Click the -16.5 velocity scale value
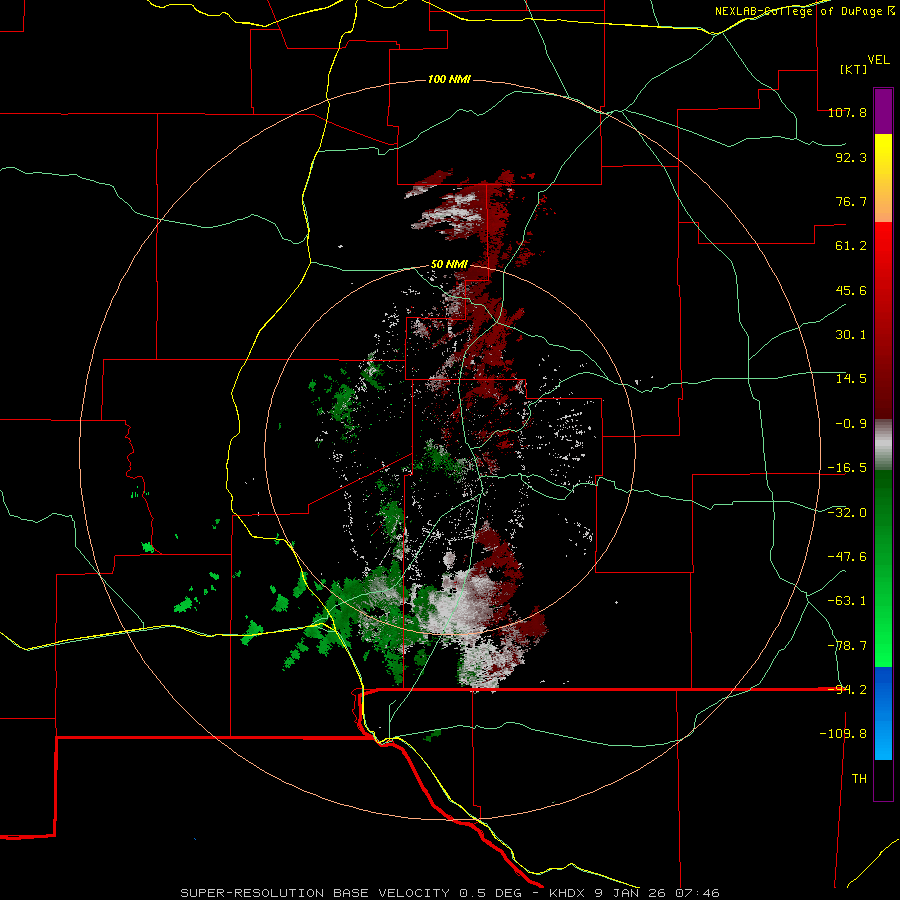 [x=847, y=468]
